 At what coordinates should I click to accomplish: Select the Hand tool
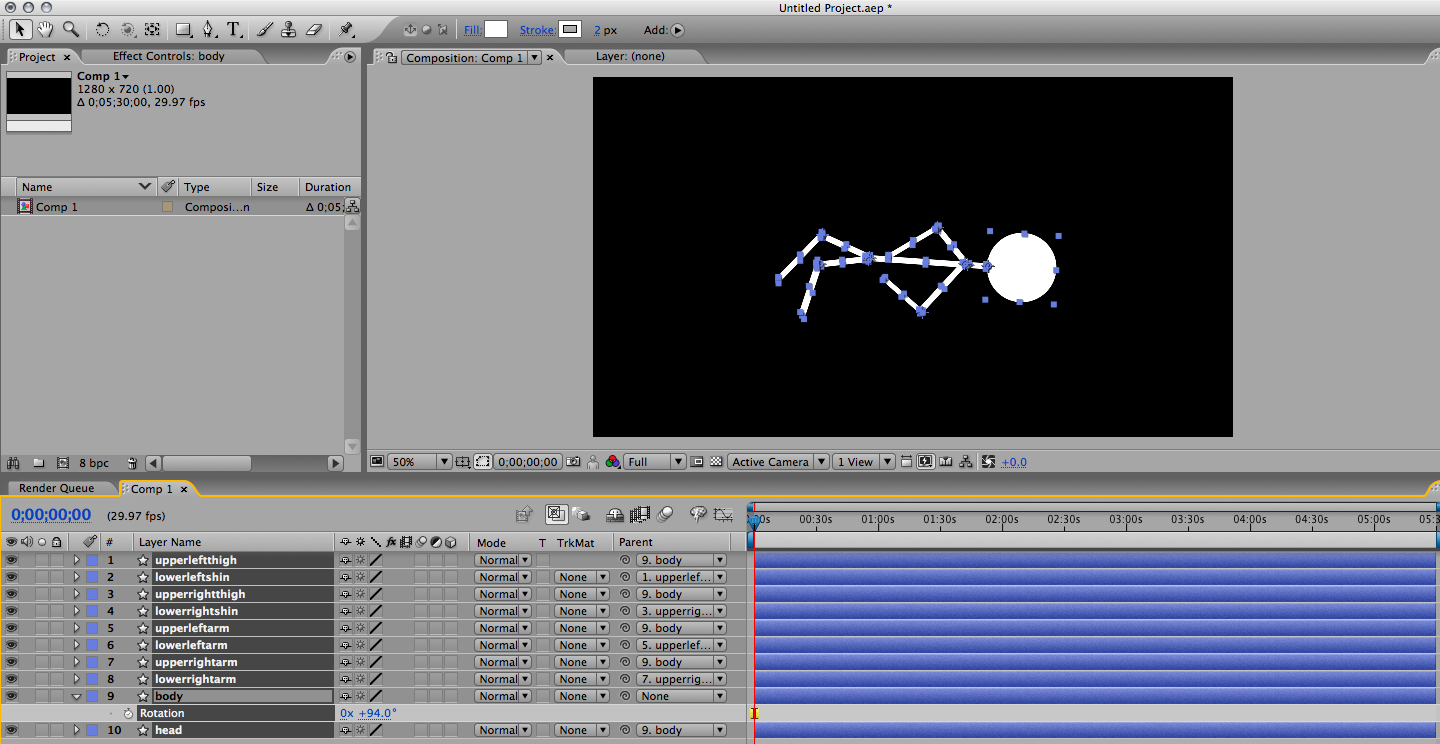pyautogui.click(x=46, y=29)
